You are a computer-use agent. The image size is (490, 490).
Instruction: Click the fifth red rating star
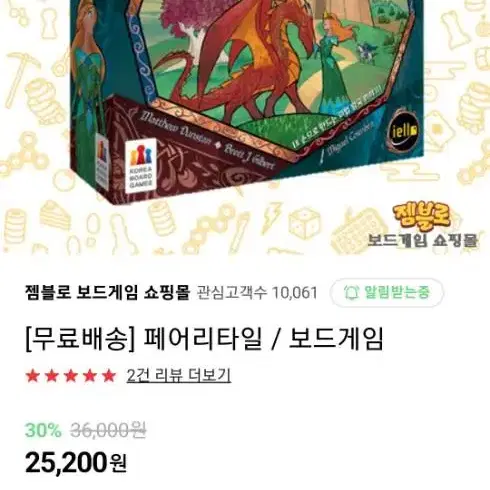point(109,376)
